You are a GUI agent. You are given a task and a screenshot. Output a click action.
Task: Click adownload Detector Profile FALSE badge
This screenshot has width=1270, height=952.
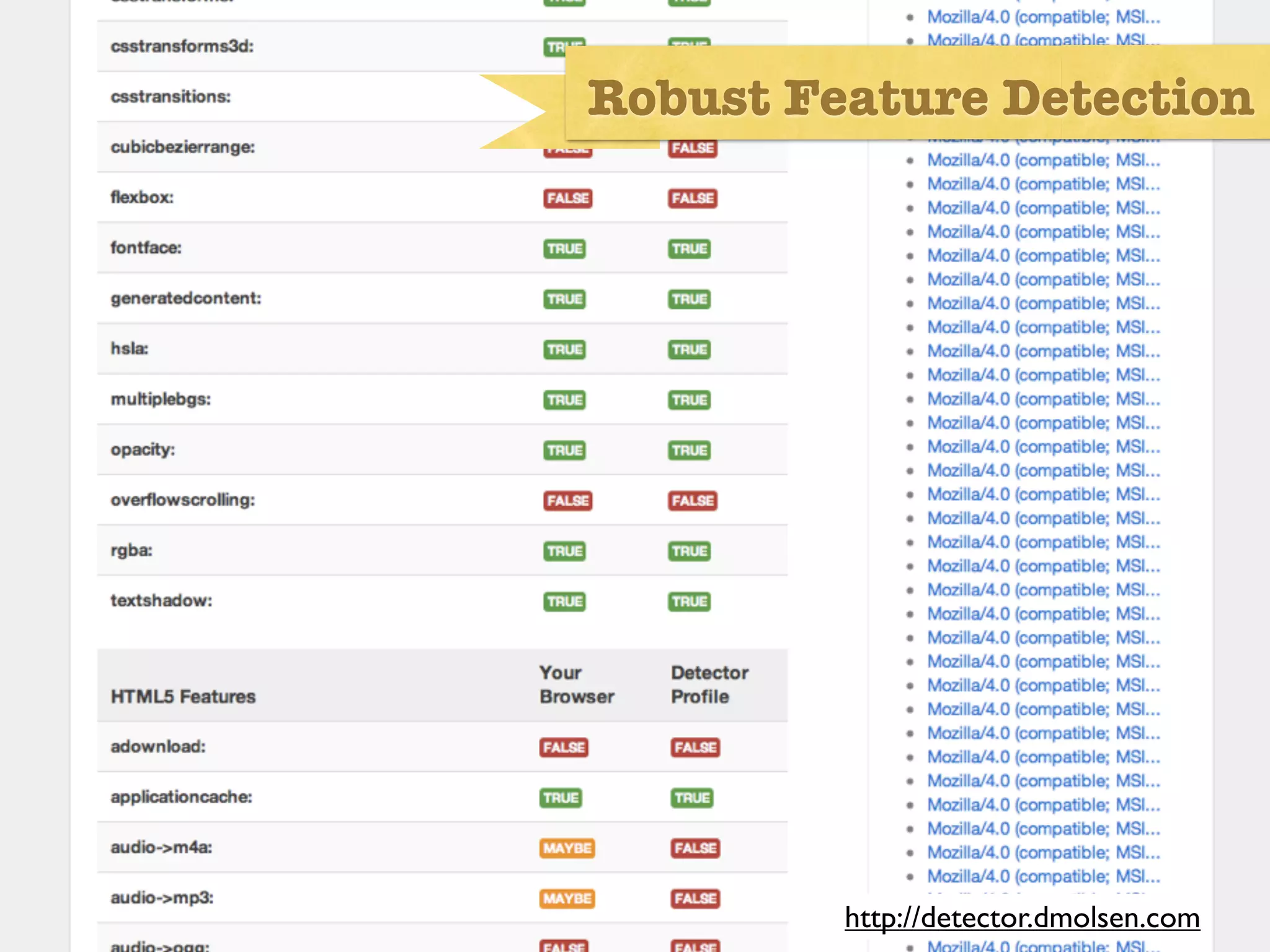tap(695, 748)
